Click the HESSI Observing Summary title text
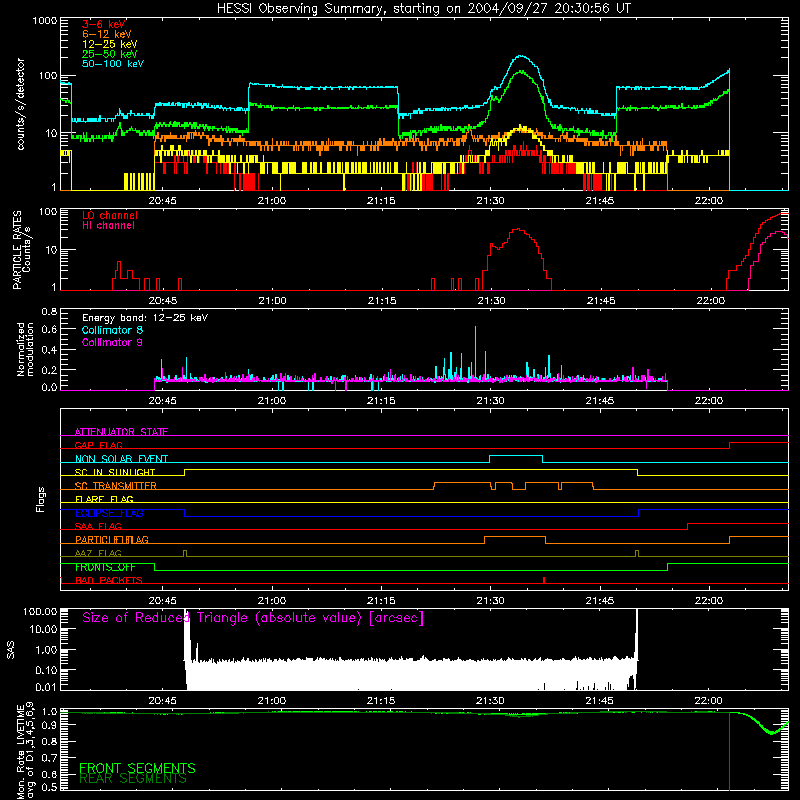Image resolution: width=800 pixels, height=800 pixels. pos(423,9)
